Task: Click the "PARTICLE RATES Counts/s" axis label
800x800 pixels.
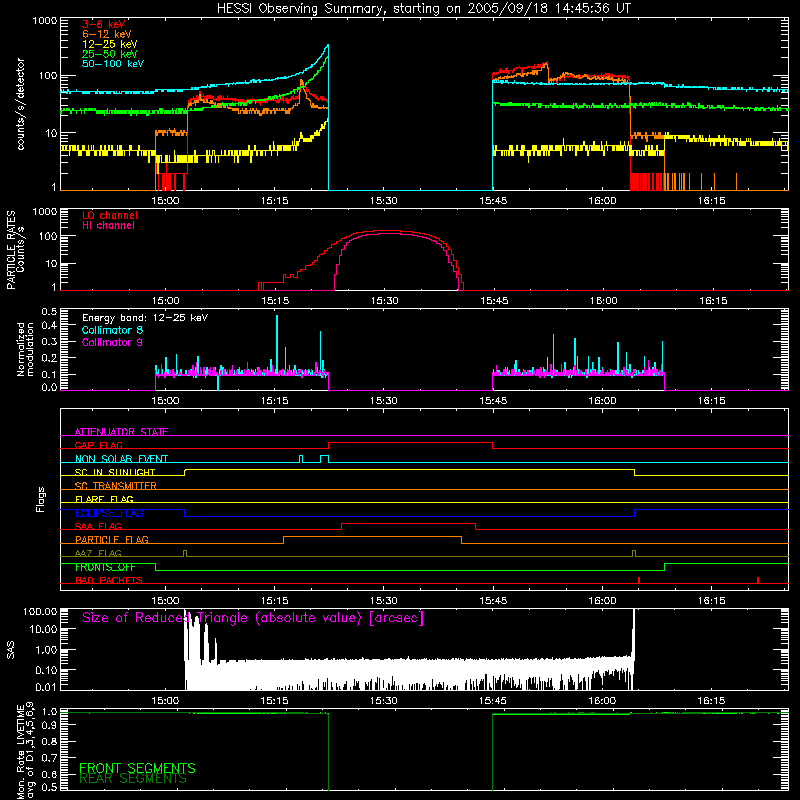Action: tap(15, 249)
